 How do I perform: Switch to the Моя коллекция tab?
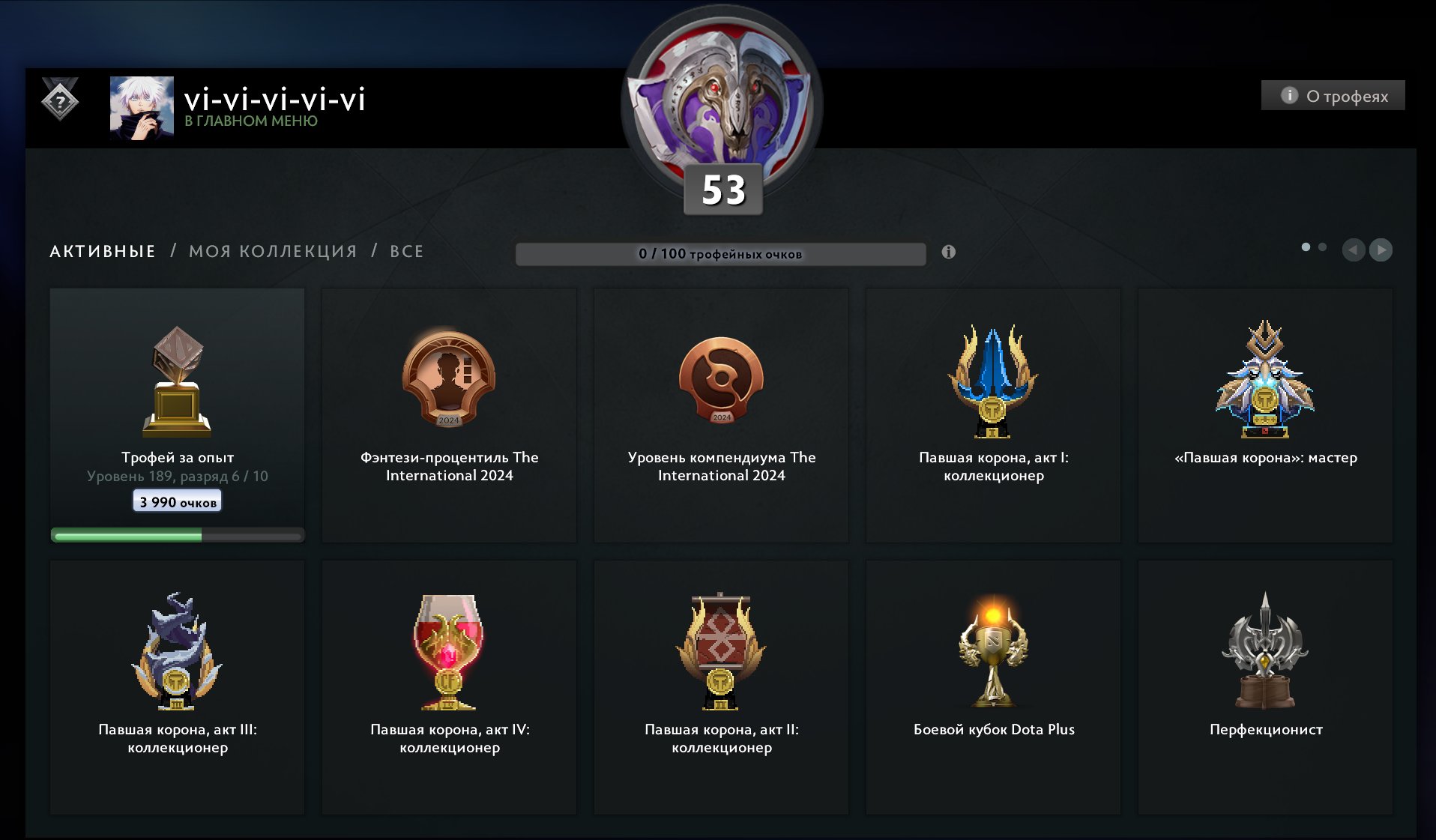point(273,251)
